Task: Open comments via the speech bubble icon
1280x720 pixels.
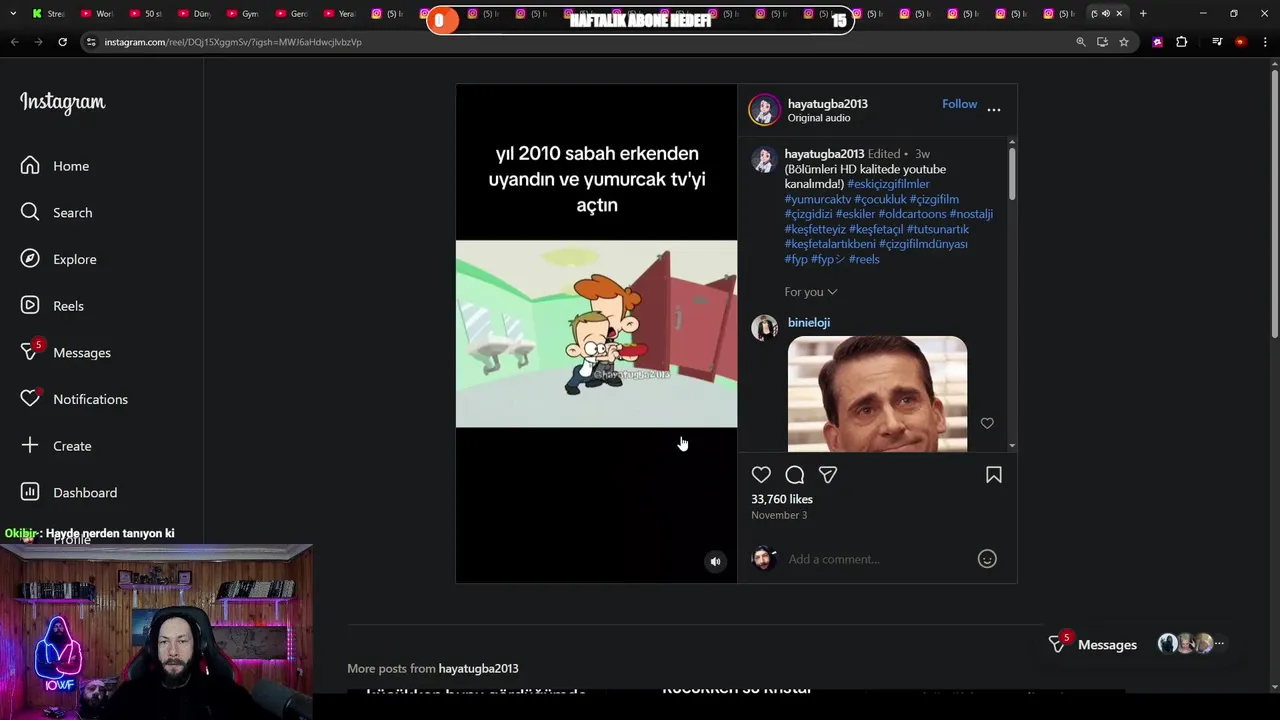Action: pyautogui.click(x=795, y=475)
